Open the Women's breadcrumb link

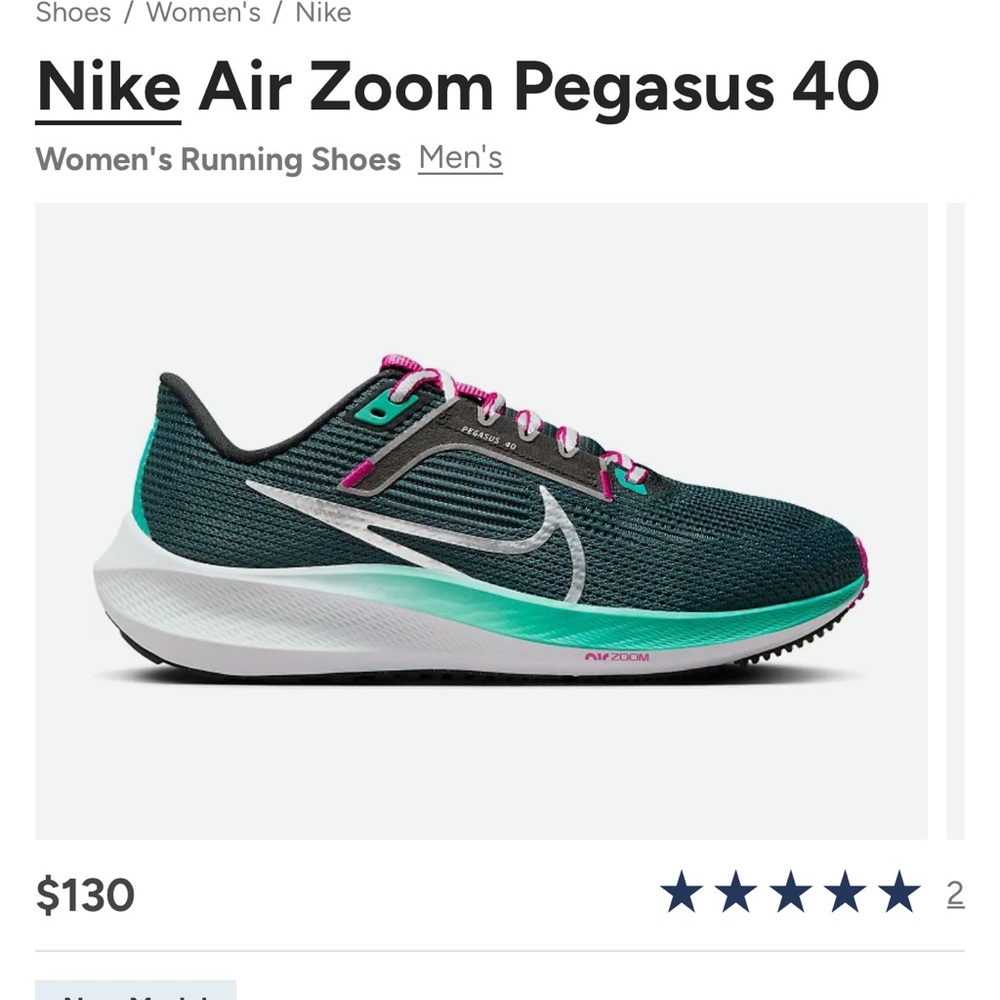[x=204, y=13]
